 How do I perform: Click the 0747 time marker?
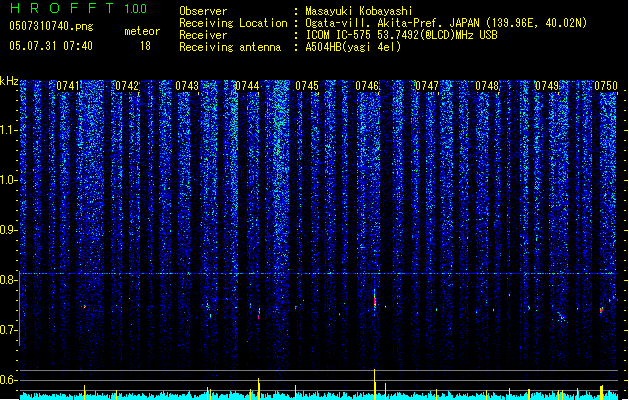(x=427, y=86)
